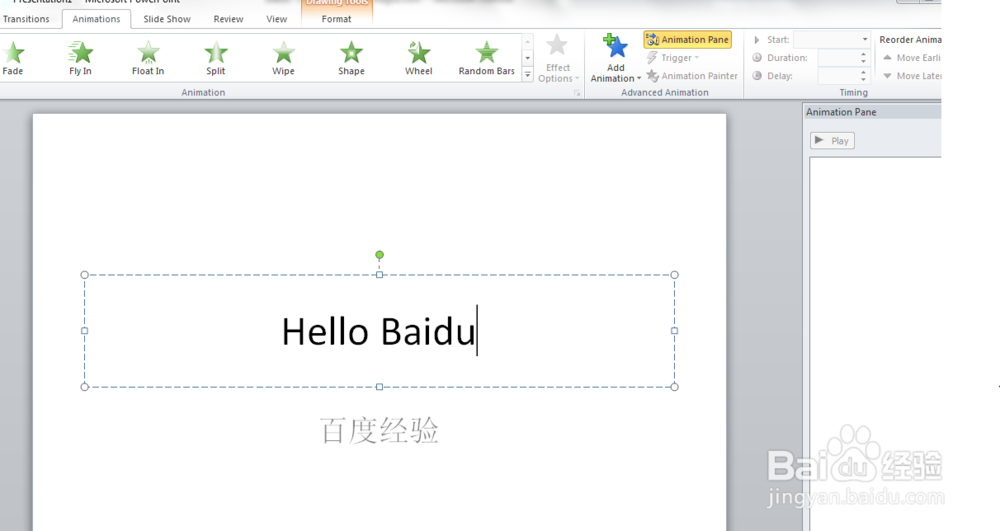1000x531 pixels.
Task: Open the Add Animation gallery
Action: pos(615,59)
